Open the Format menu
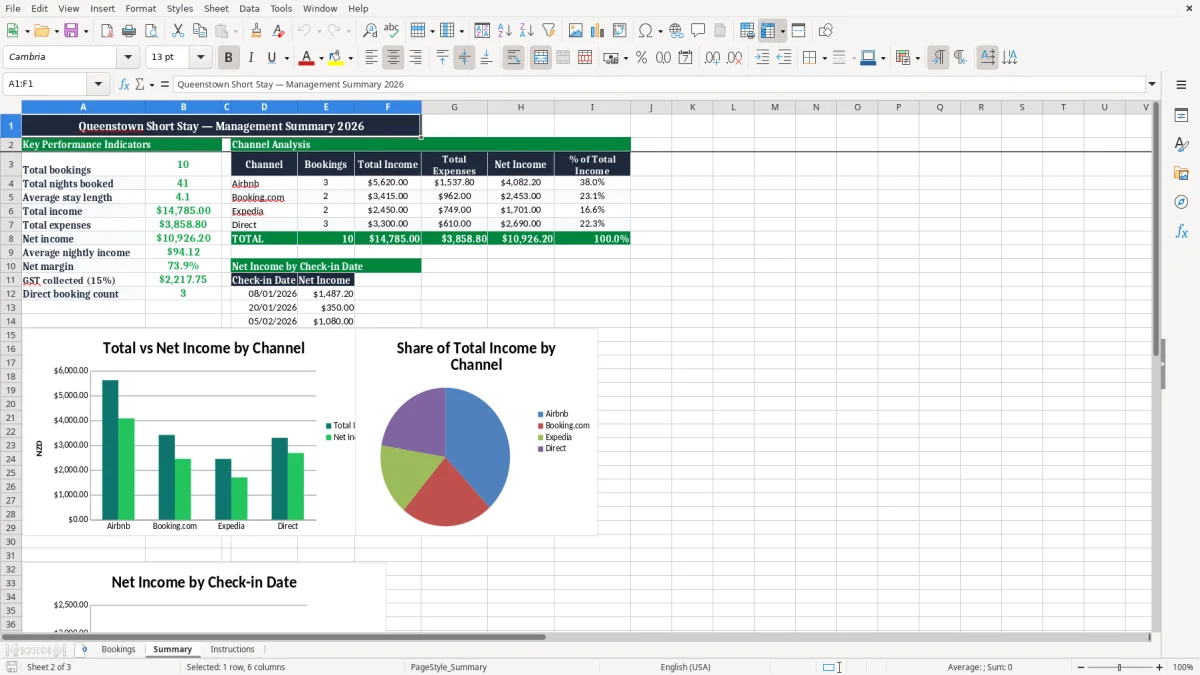 pyautogui.click(x=140, y=8)
